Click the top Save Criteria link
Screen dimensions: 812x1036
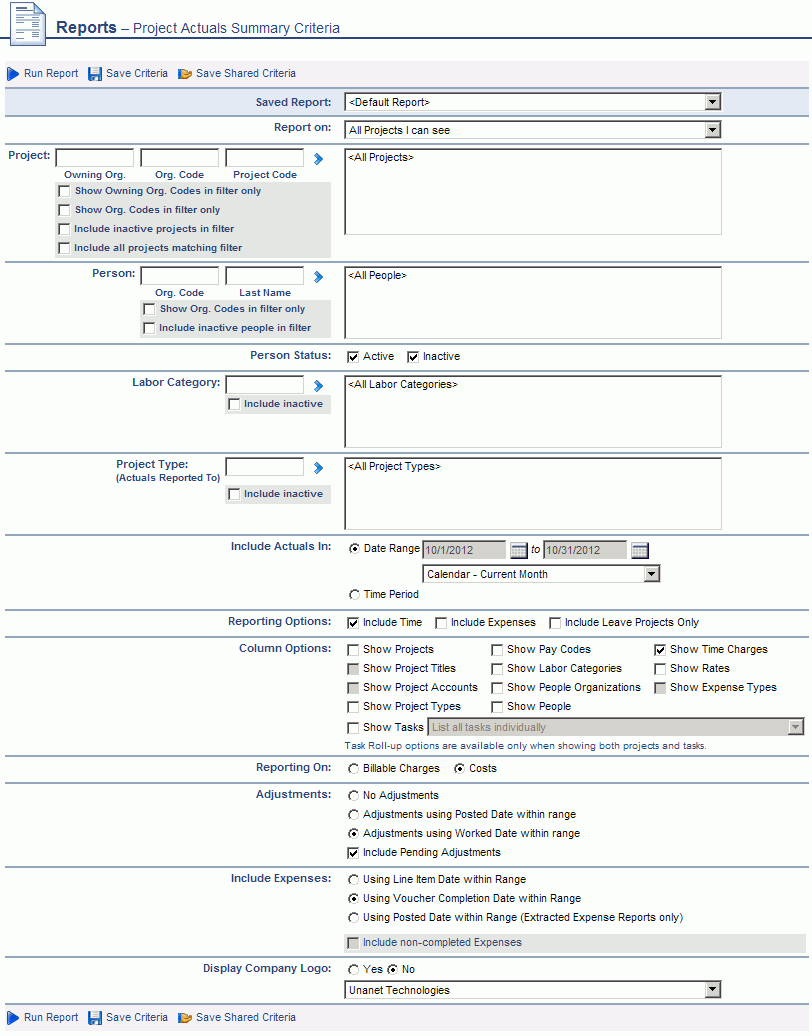tap(137, 74)
